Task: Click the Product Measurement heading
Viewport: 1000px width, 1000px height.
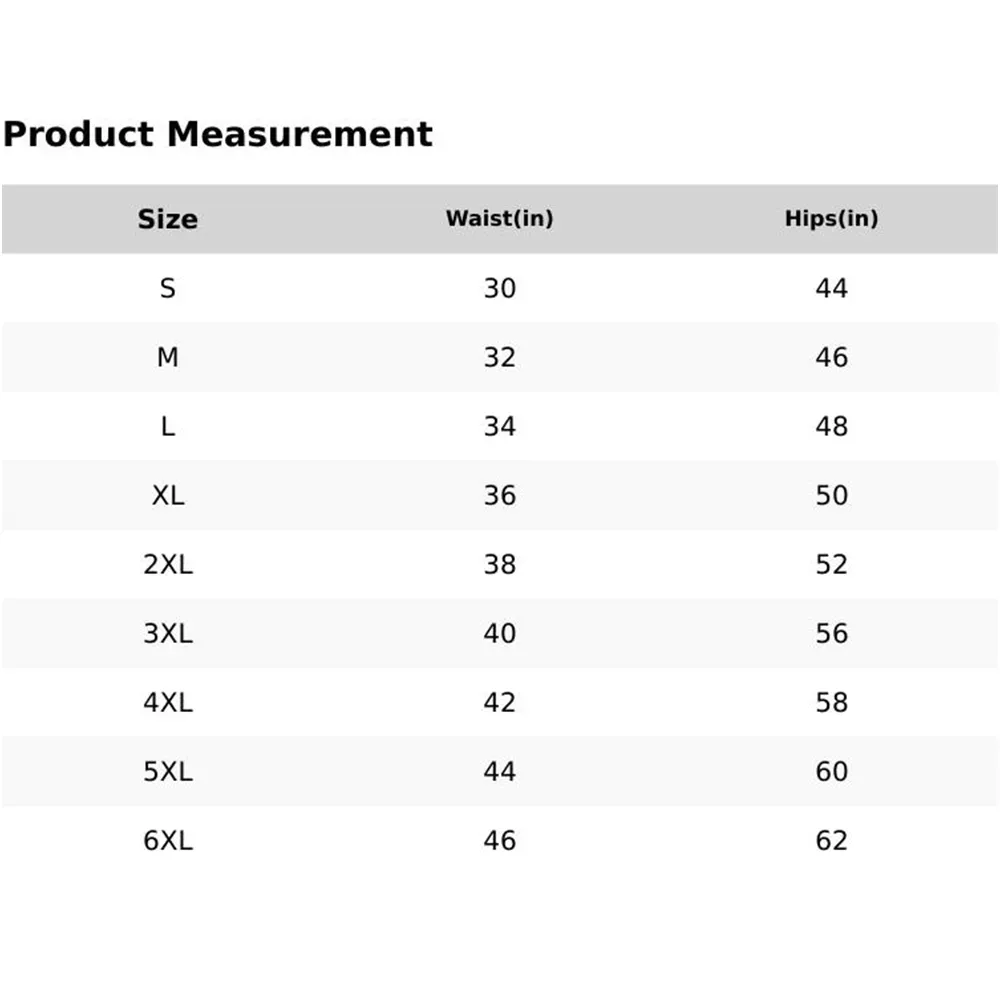Action: (x=217, y=134)
